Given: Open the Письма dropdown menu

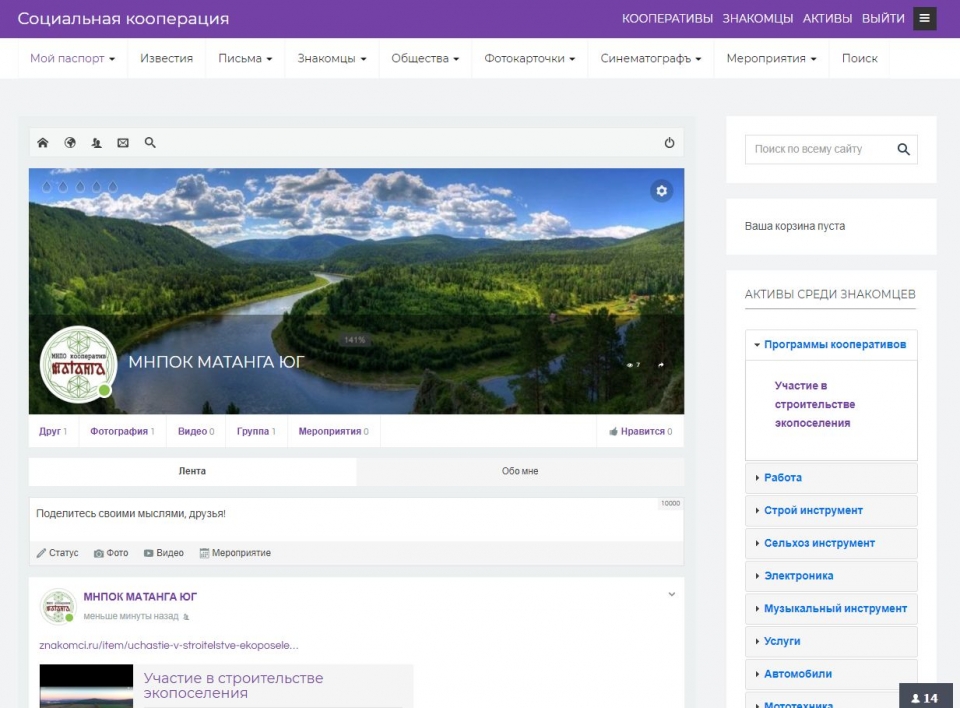Looking at the screenshot, I should 245,58.
